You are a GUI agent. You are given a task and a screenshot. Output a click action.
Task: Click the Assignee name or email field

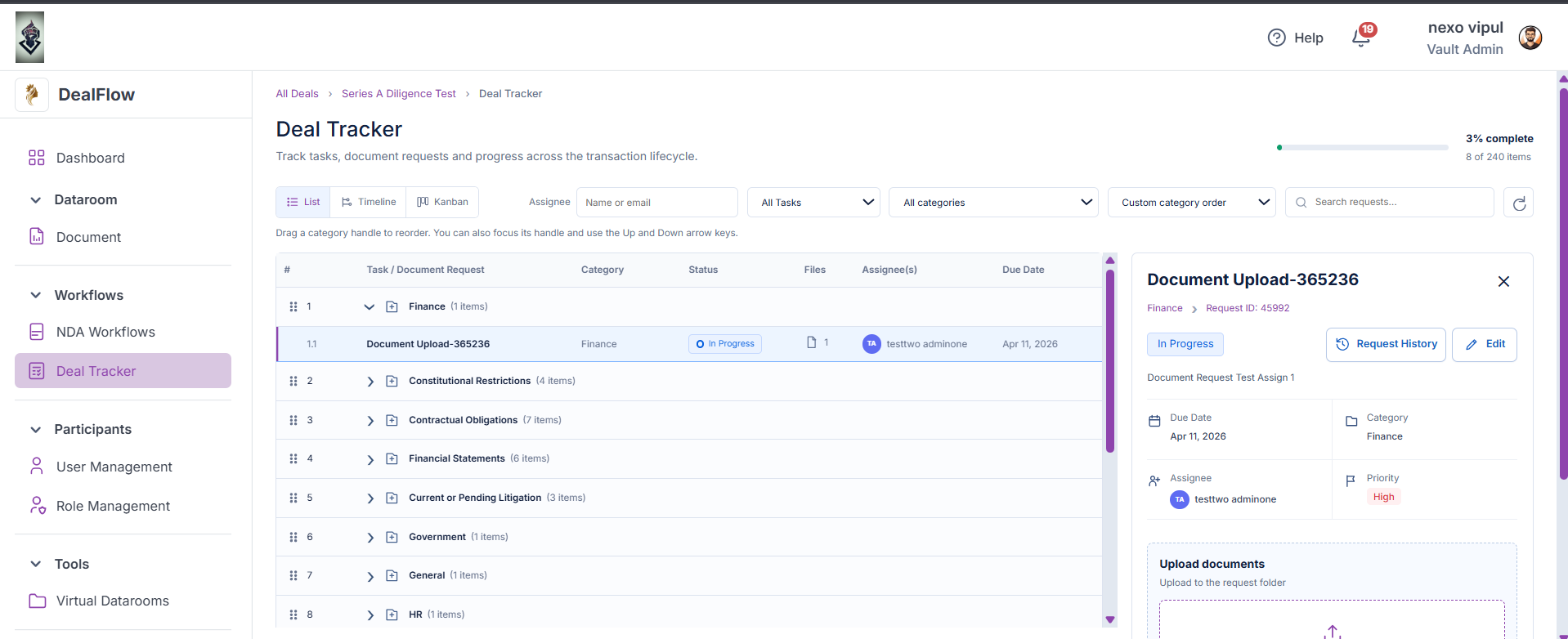pyautogui.click(x=657, y=203)
